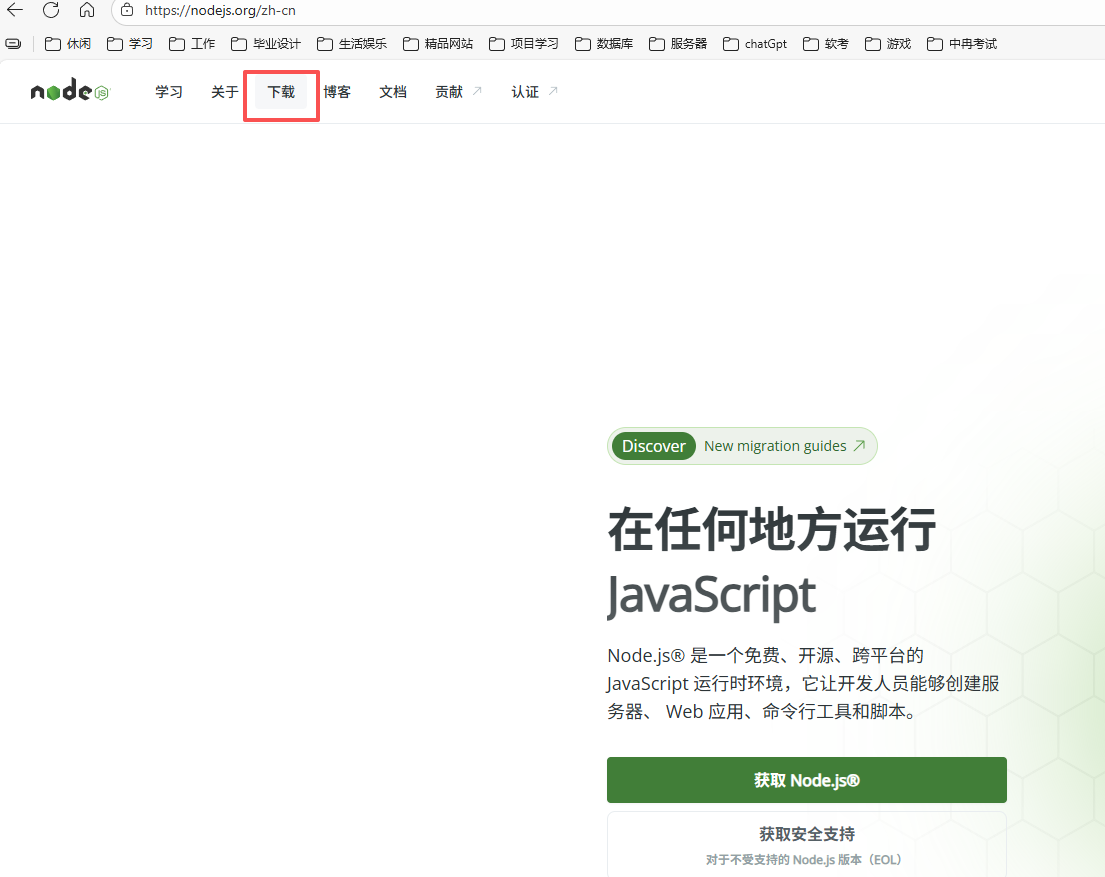Open the 生活娱乐 bookmark folder
The width and height of the screenshot is (1105, 877).
(x=352, y=44)
